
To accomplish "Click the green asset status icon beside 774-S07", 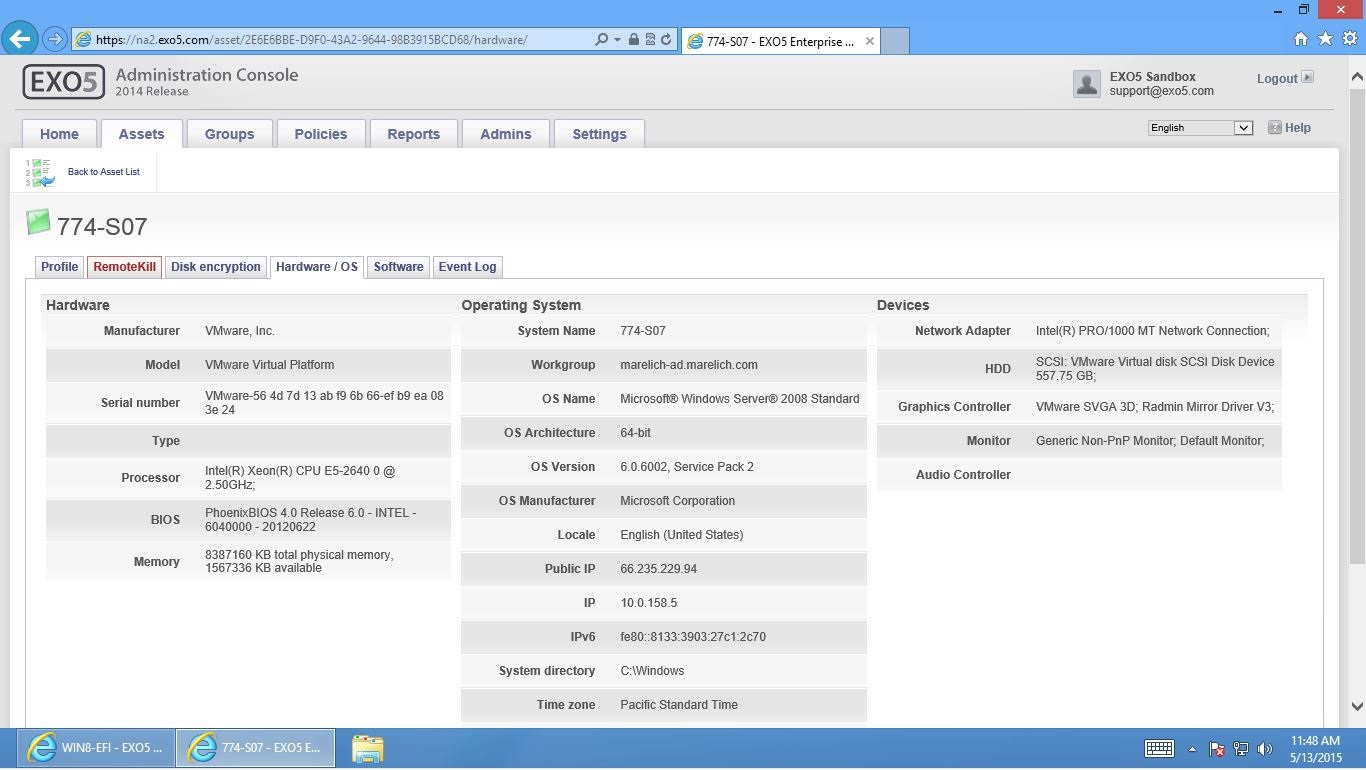I will (x=38, y=221).
